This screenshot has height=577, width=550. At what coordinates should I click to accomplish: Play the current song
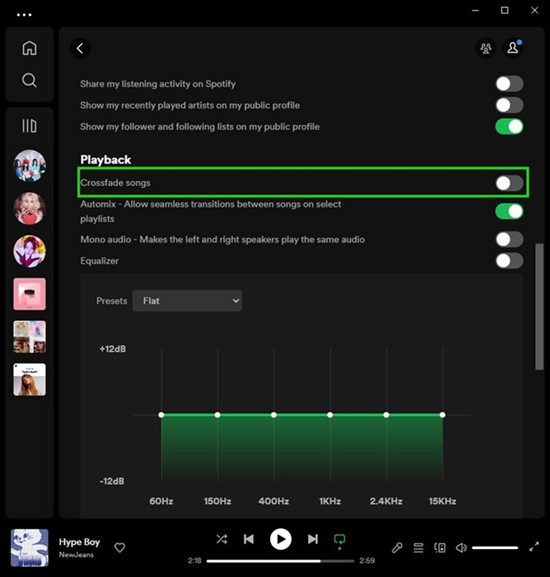point(281,539)
